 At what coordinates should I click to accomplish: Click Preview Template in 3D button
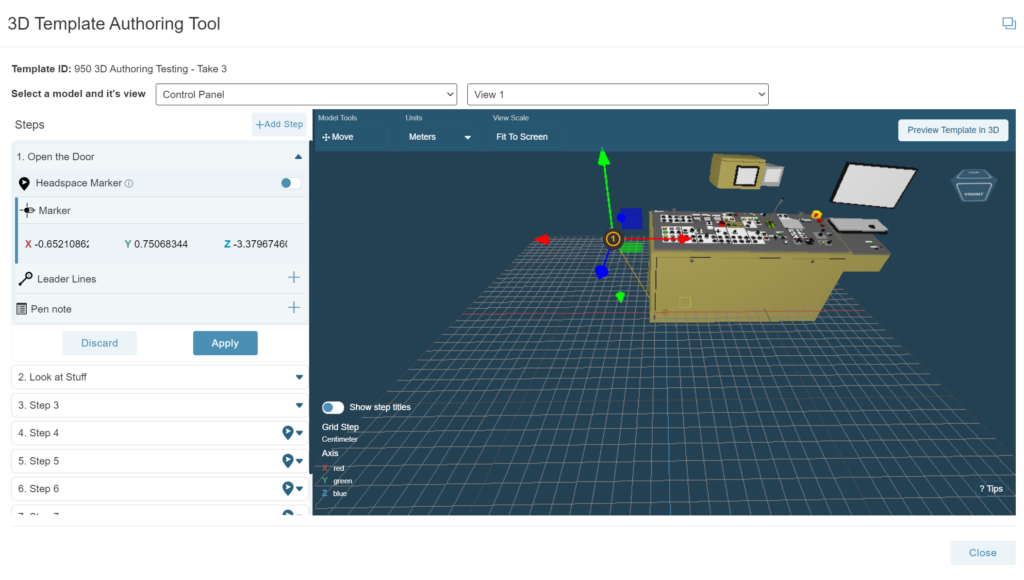953,130
